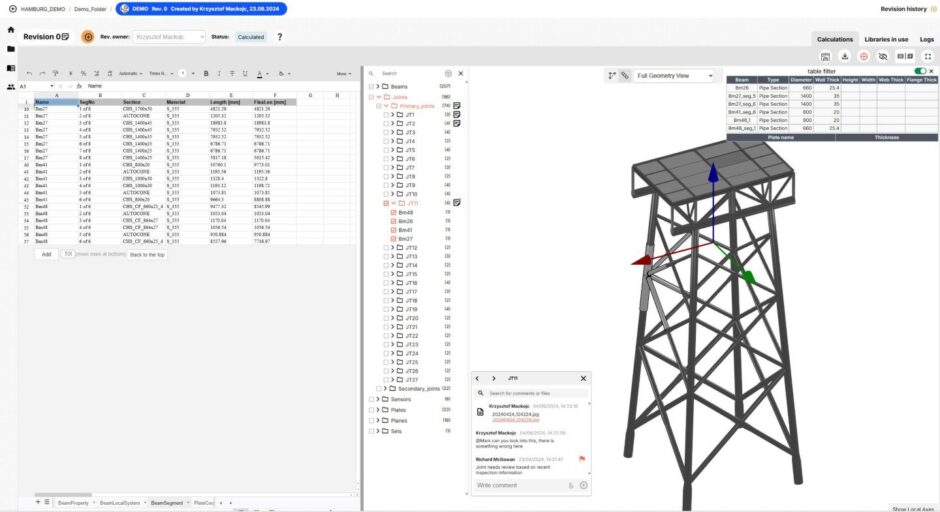Click the hide-visibility eye icon in the toolbar
The height and width of the screenshot is (512, 940).
point(882,56)
